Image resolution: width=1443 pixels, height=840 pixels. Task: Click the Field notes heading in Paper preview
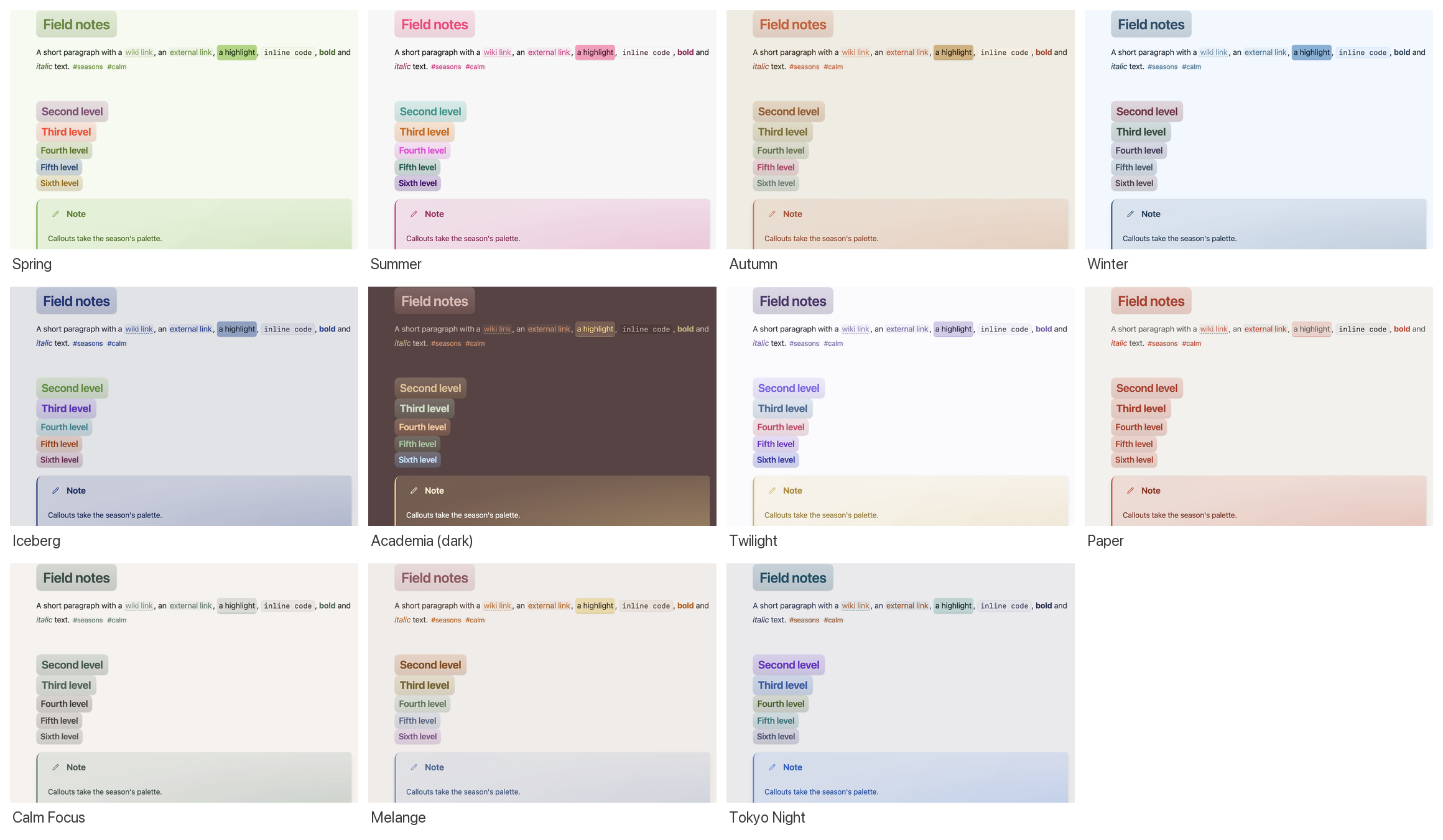pos(1151,301)
